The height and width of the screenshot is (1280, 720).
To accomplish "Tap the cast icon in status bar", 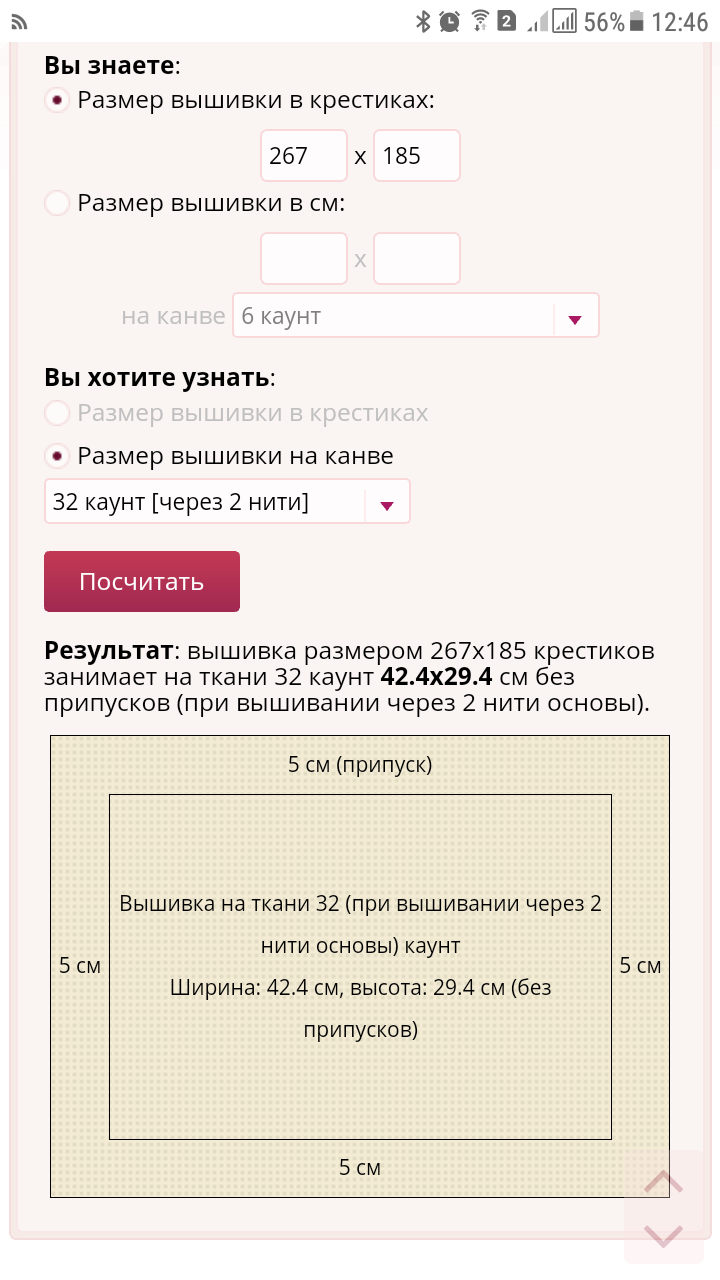I will (19, 21).
